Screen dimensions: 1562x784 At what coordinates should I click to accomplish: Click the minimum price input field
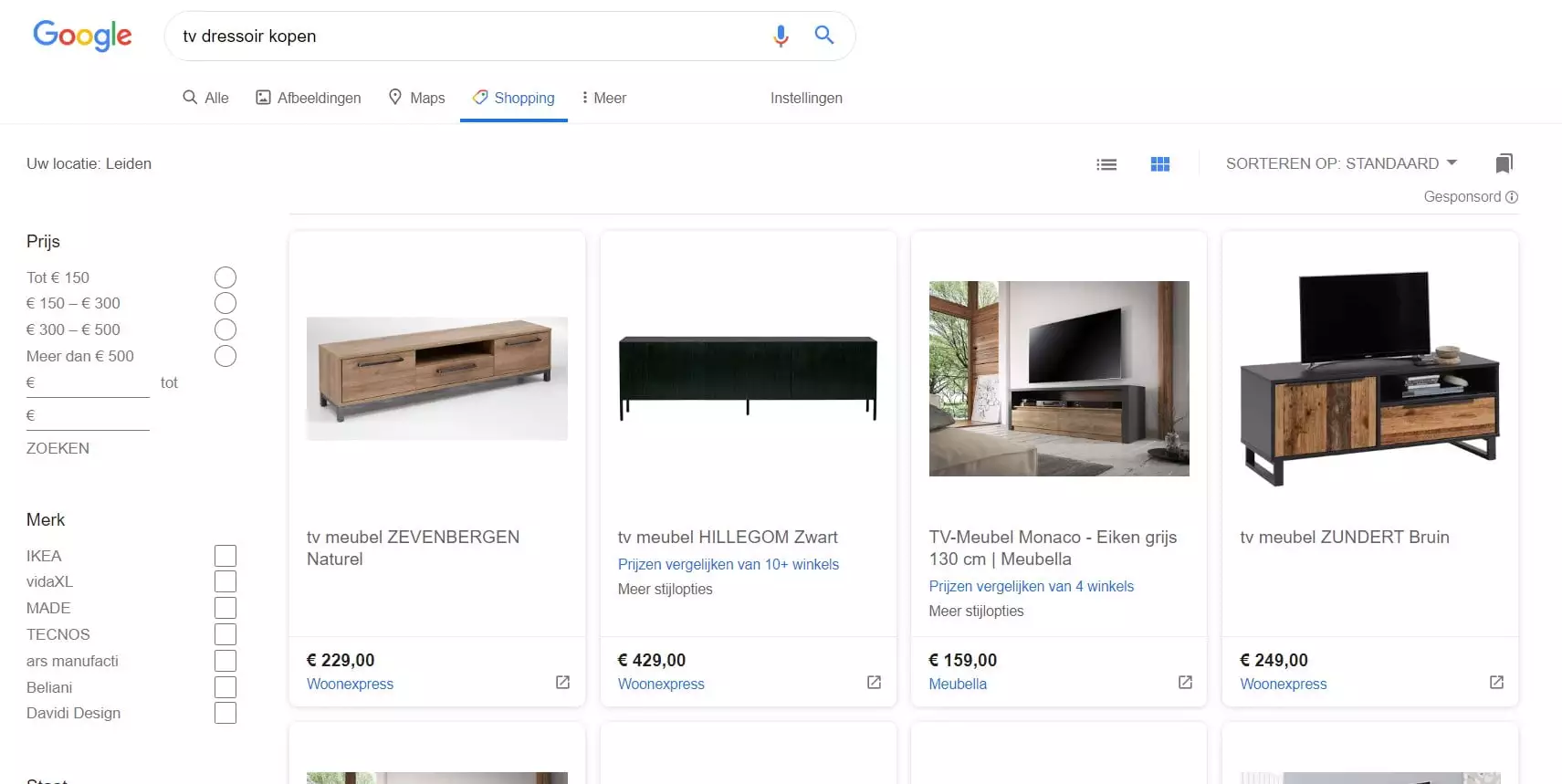tap(88, 383)
